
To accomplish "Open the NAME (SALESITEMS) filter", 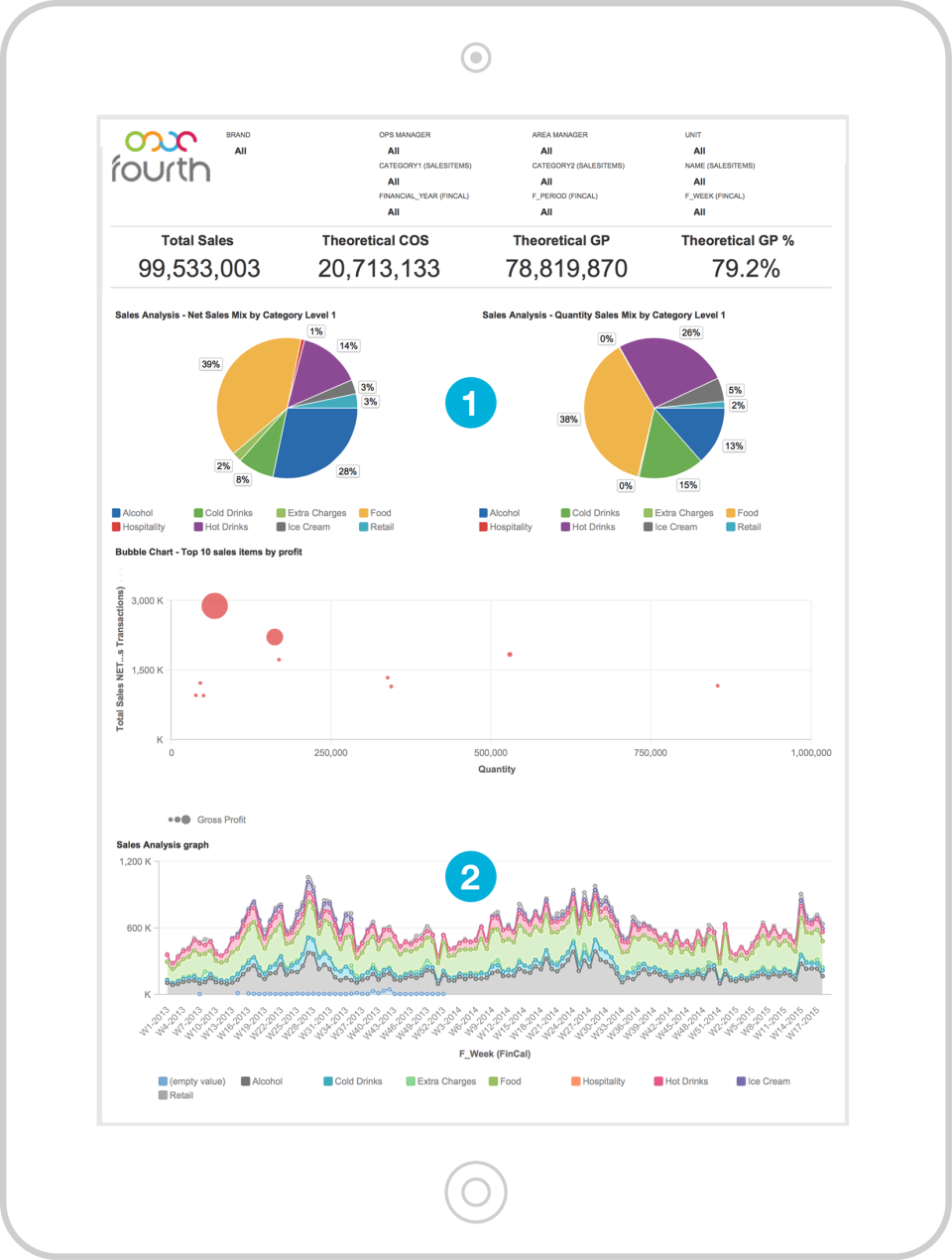I will pos(699,182).
